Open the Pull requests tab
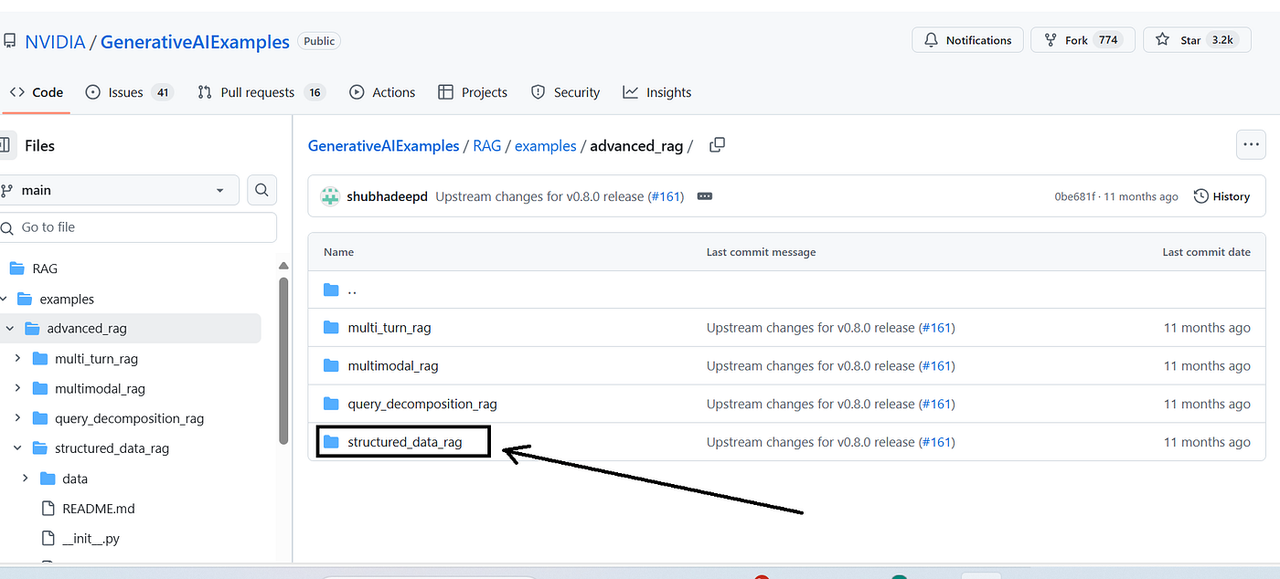Image resolution: width=1280 pixels, height=579 pixels. [261, 92]
